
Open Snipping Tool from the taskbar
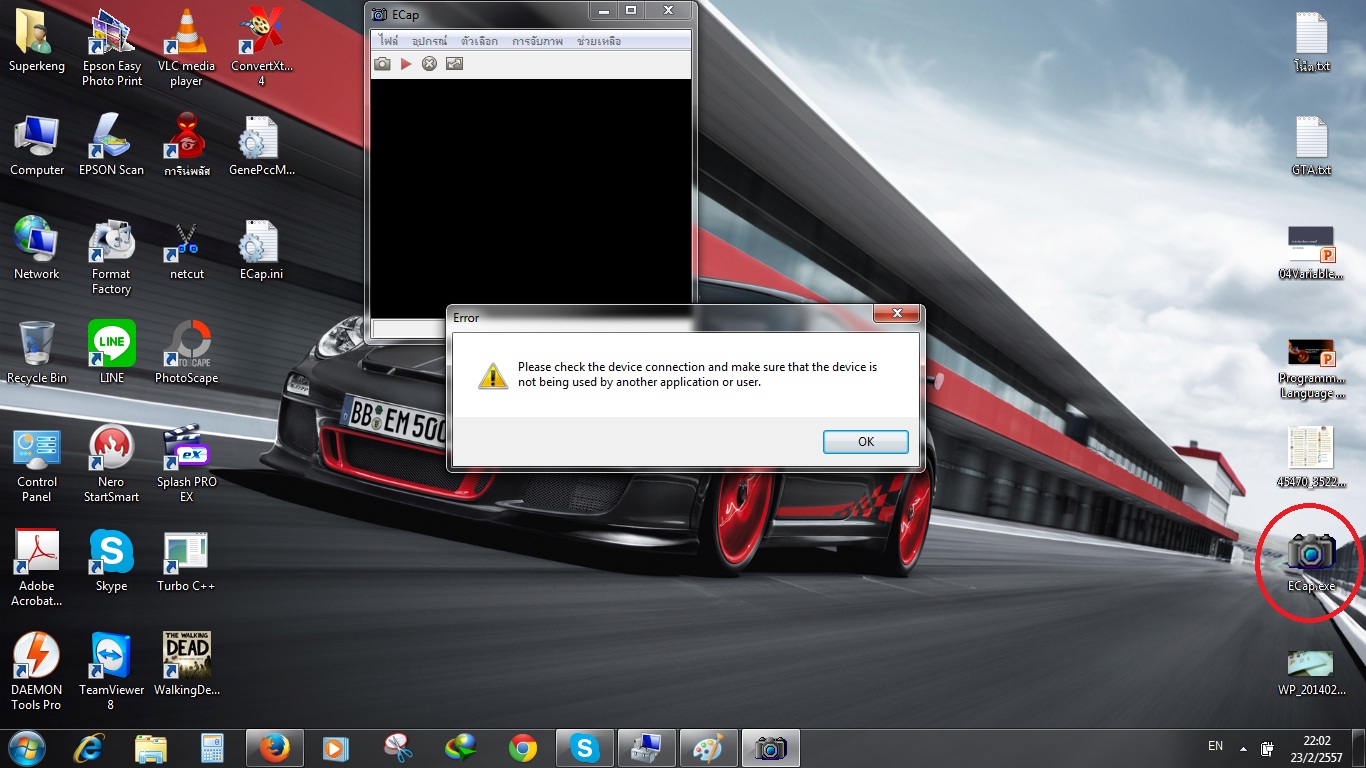coord(398,748)
